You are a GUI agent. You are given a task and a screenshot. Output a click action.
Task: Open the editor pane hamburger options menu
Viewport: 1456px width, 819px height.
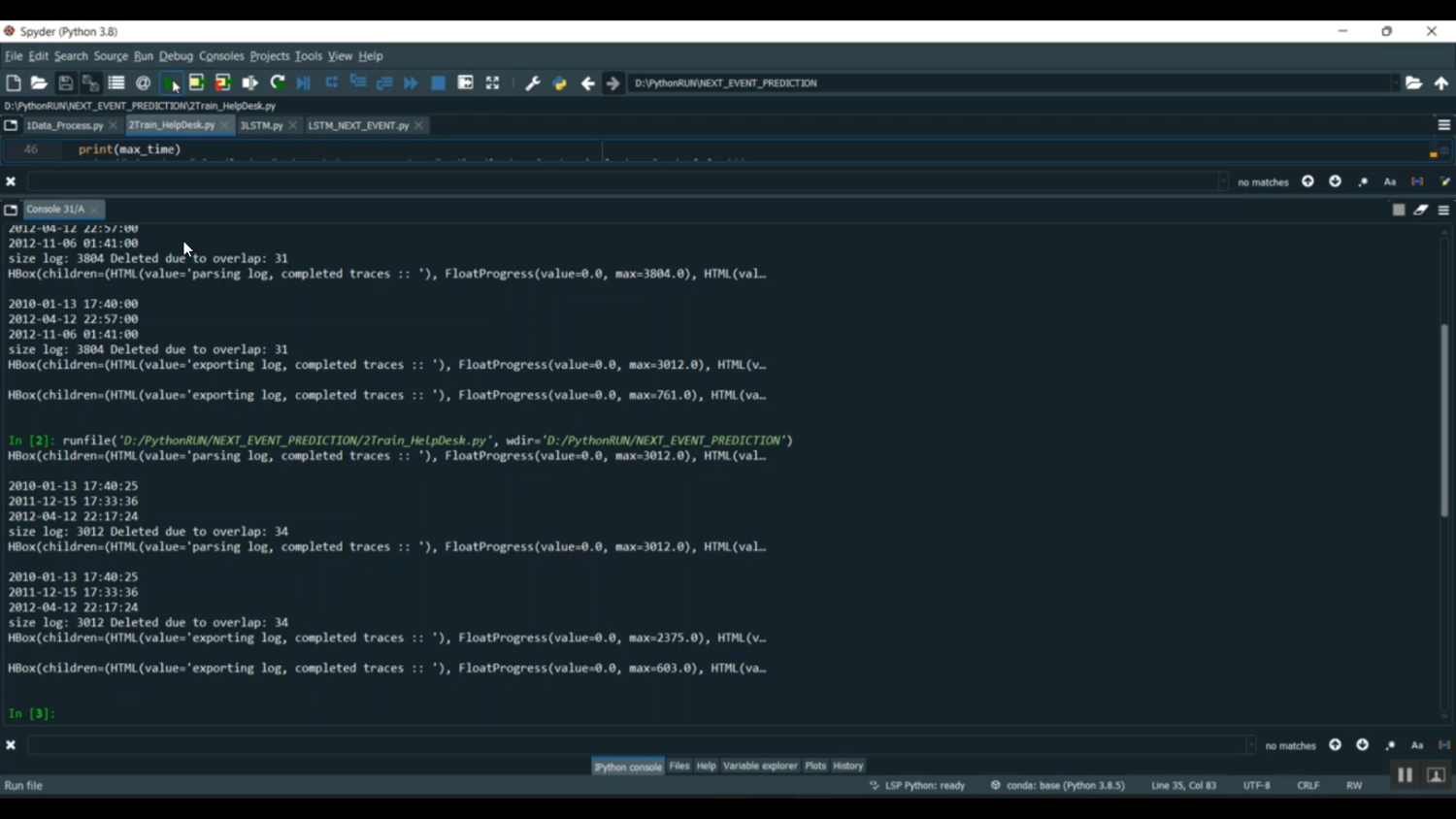coord(1443,125)
